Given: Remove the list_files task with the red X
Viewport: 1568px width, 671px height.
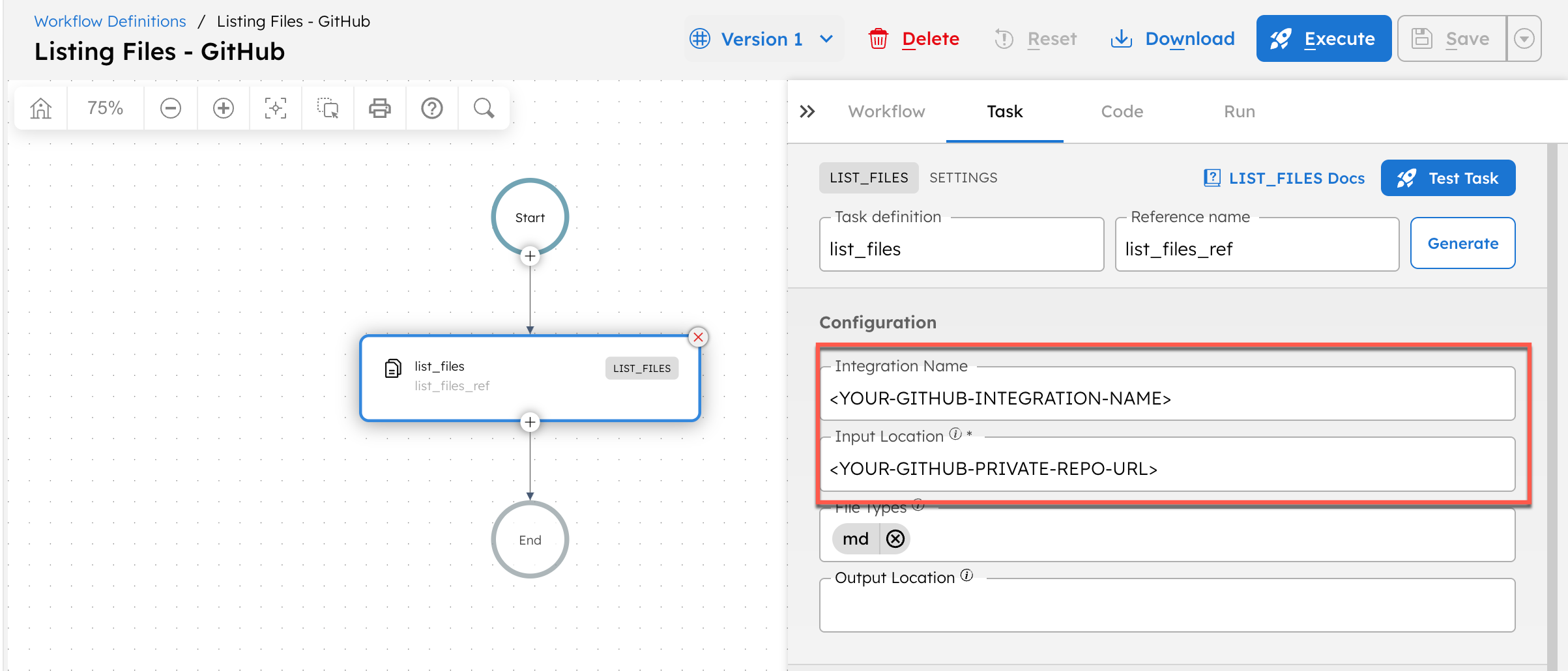Looking at the screenshot, I should coord(698,337).
